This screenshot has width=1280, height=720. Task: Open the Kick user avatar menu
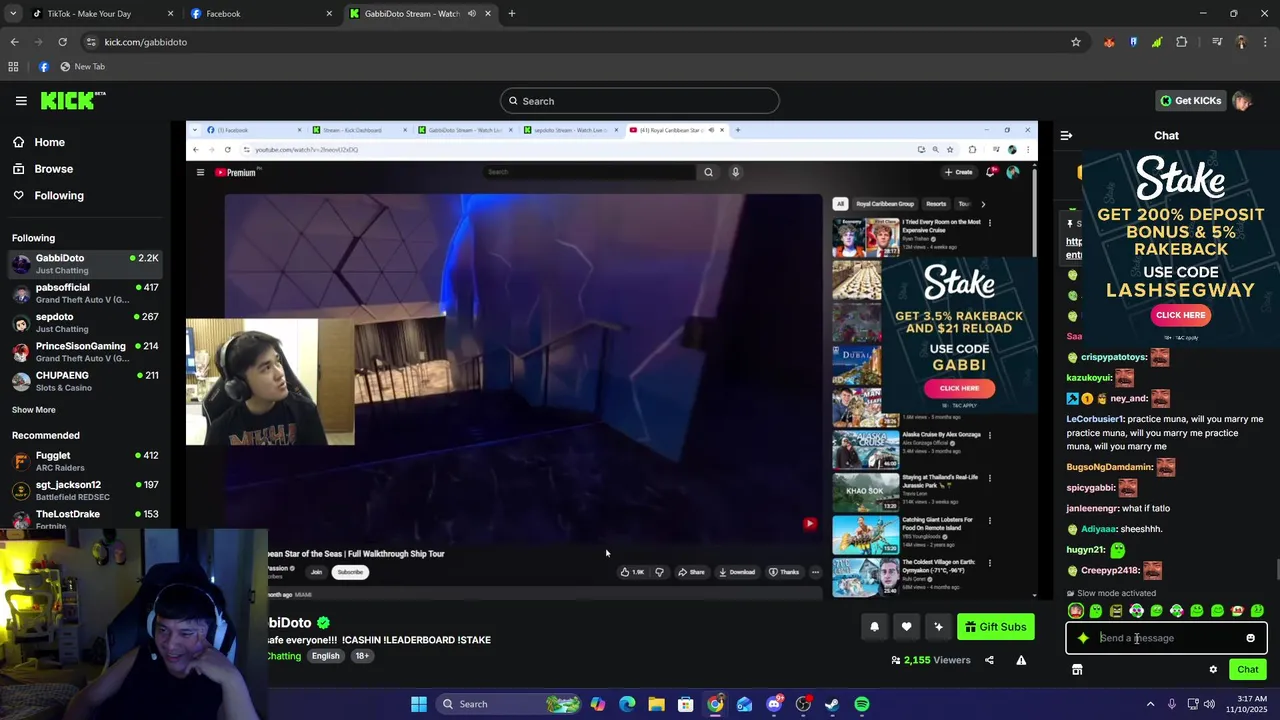1241,101
